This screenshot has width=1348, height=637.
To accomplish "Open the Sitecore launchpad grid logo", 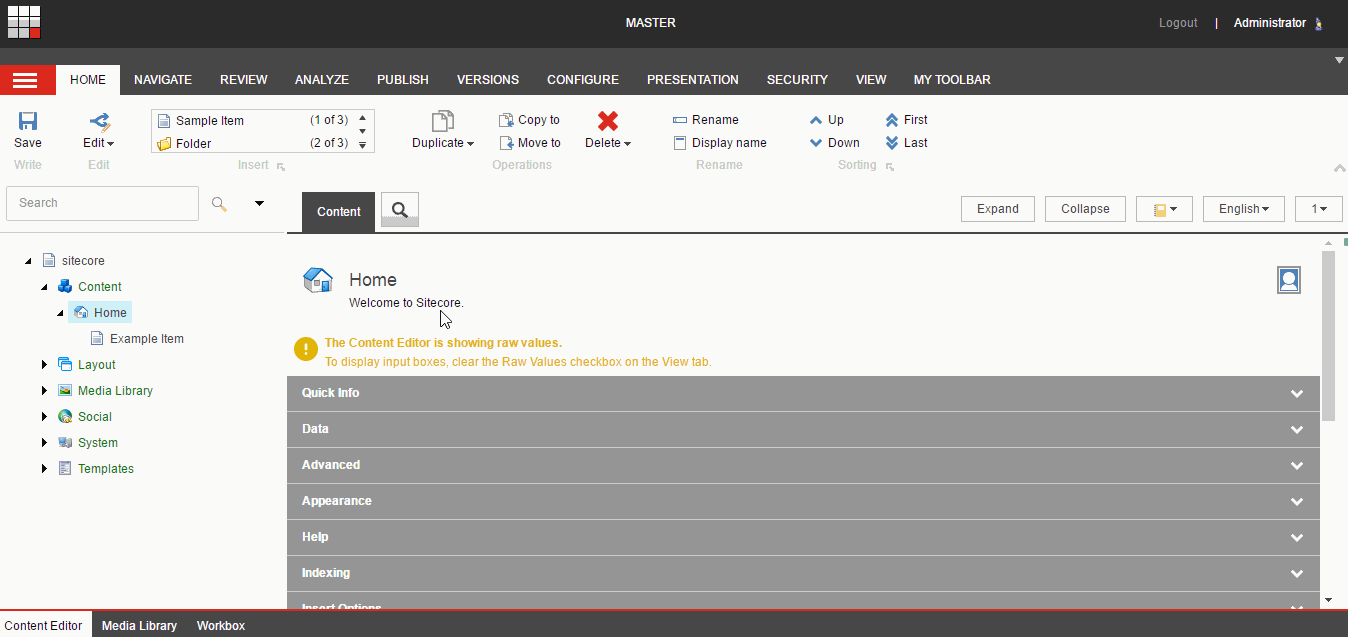I will click(24, 22).
